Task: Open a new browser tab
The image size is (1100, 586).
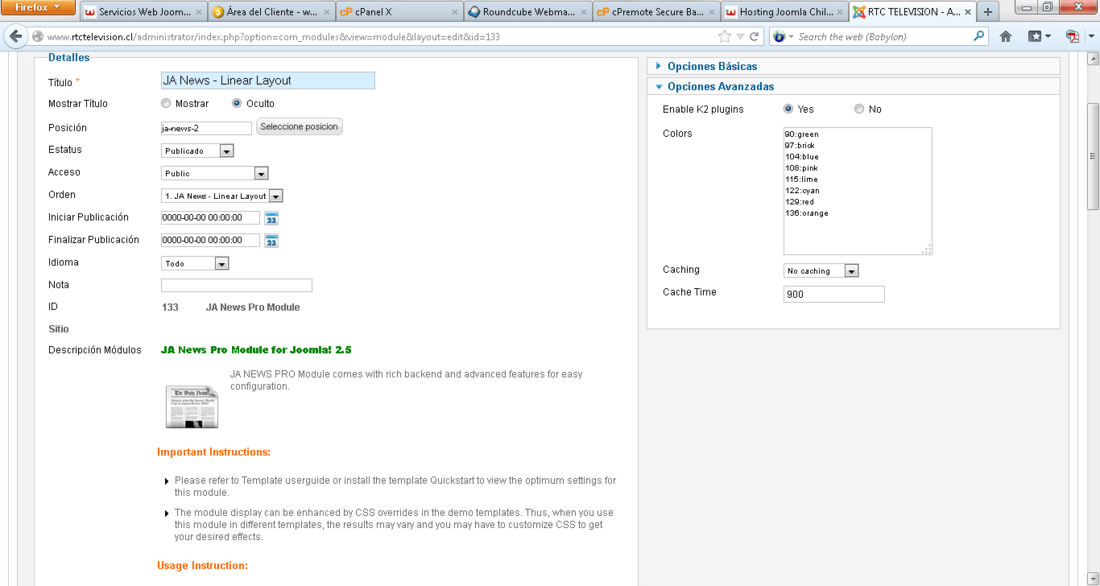Action: (x=987, y=12)
